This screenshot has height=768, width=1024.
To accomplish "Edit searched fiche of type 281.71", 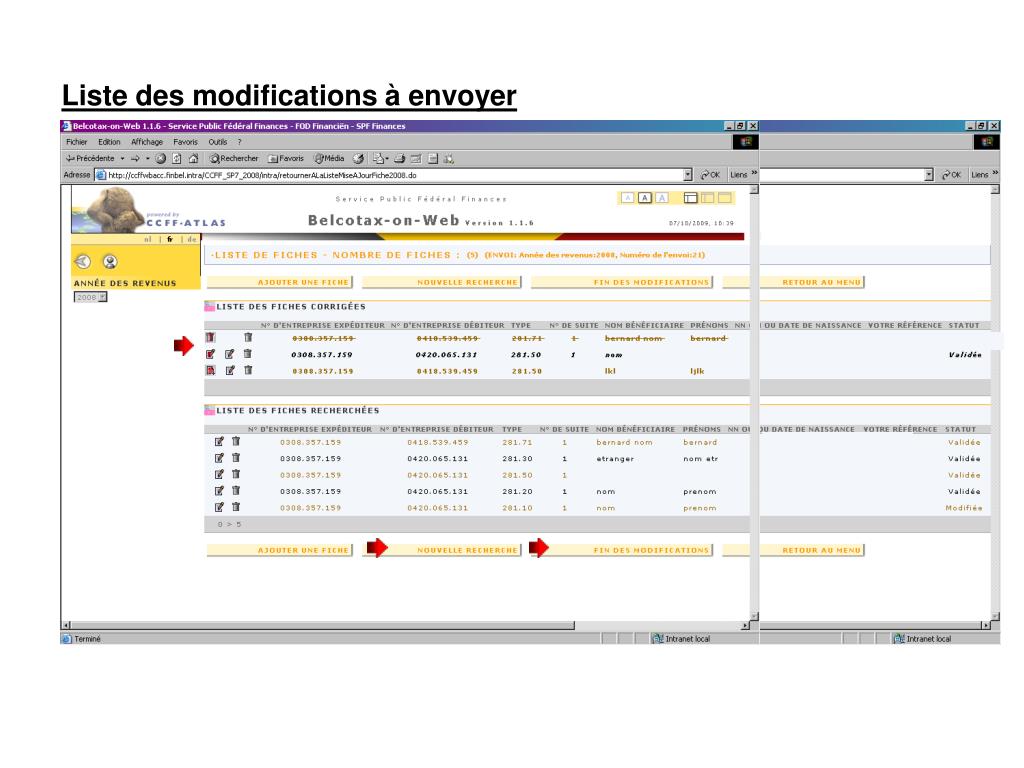I will click(x=219, y=441).
